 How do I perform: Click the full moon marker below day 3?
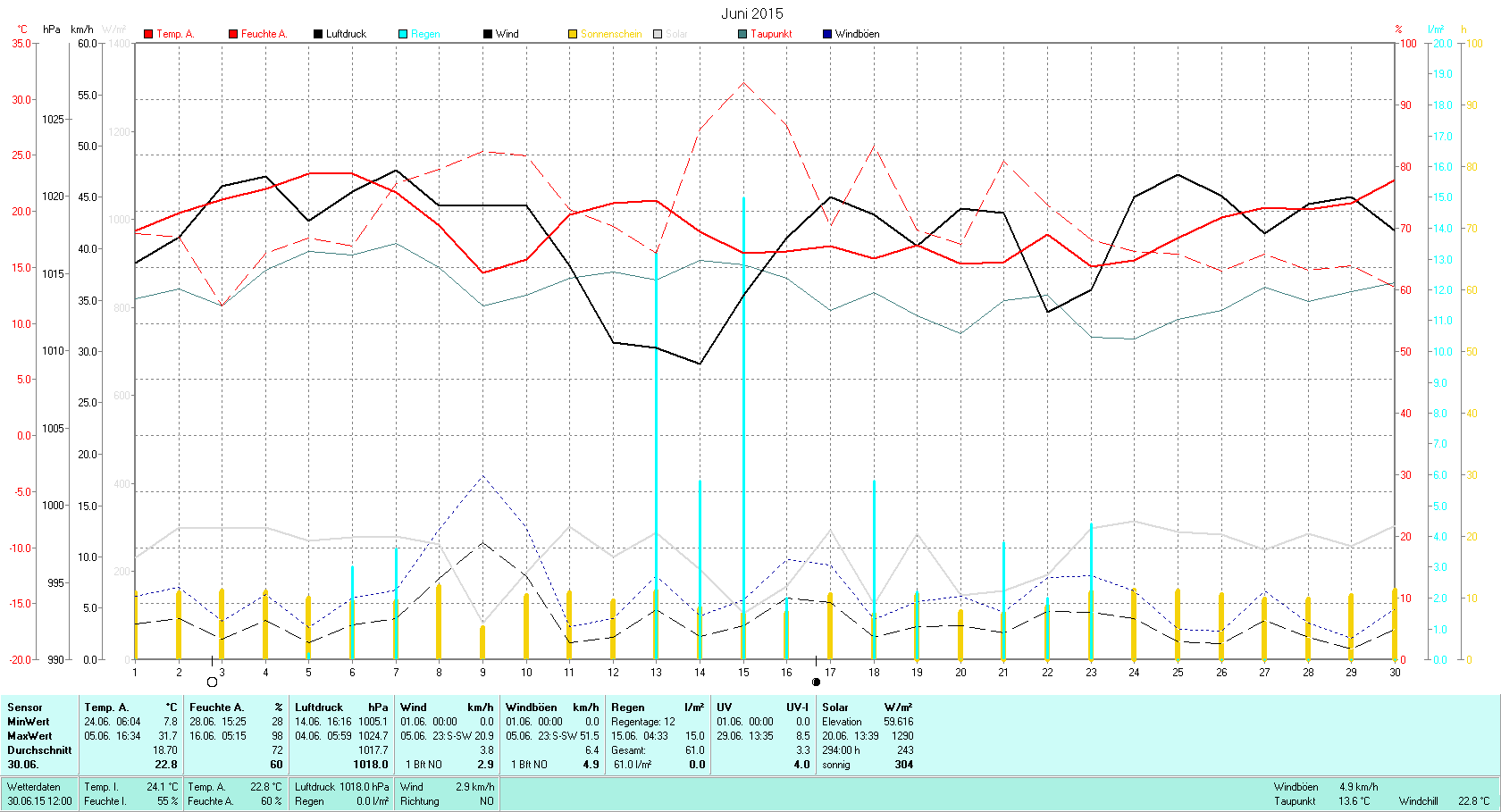(212, 682)
